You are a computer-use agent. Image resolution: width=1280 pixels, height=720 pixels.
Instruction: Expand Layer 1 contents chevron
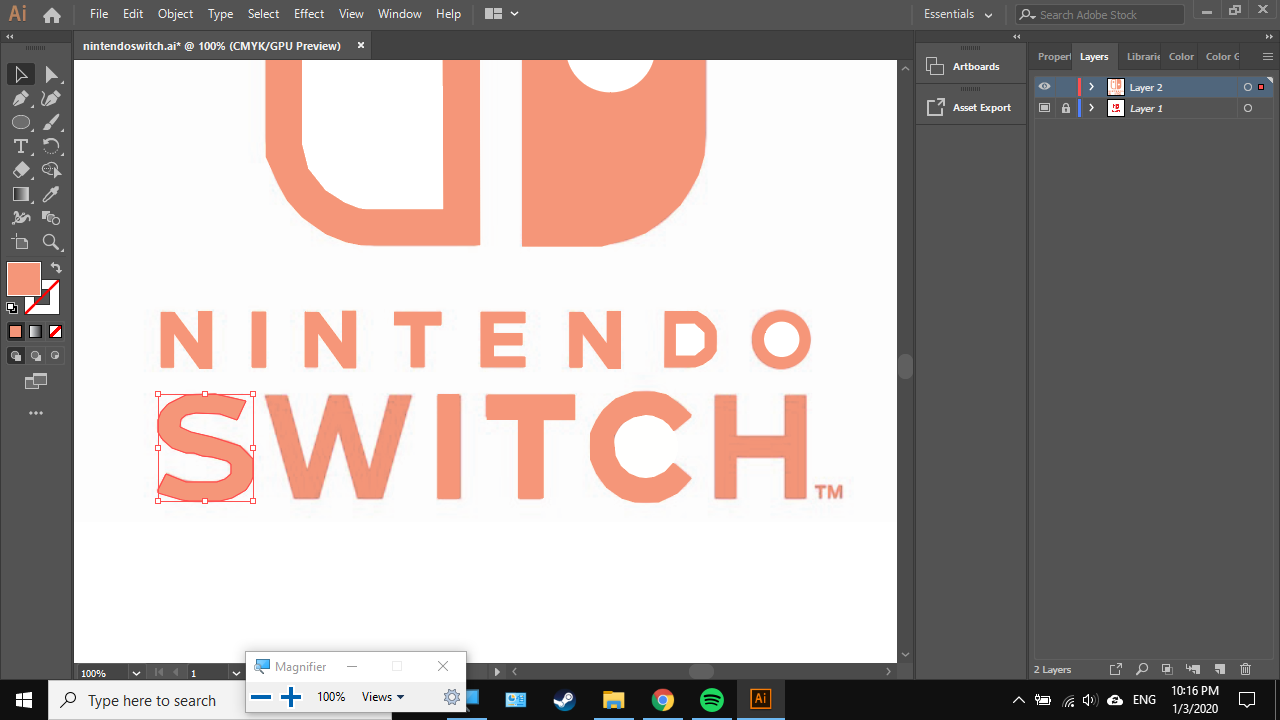click(x=1092, y=108)
